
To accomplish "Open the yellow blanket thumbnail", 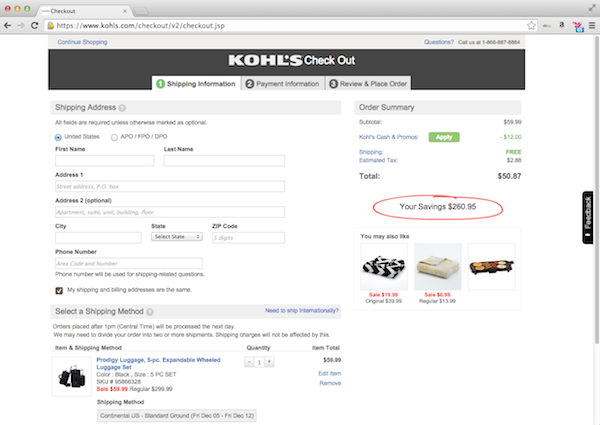I will pos(438,267).
